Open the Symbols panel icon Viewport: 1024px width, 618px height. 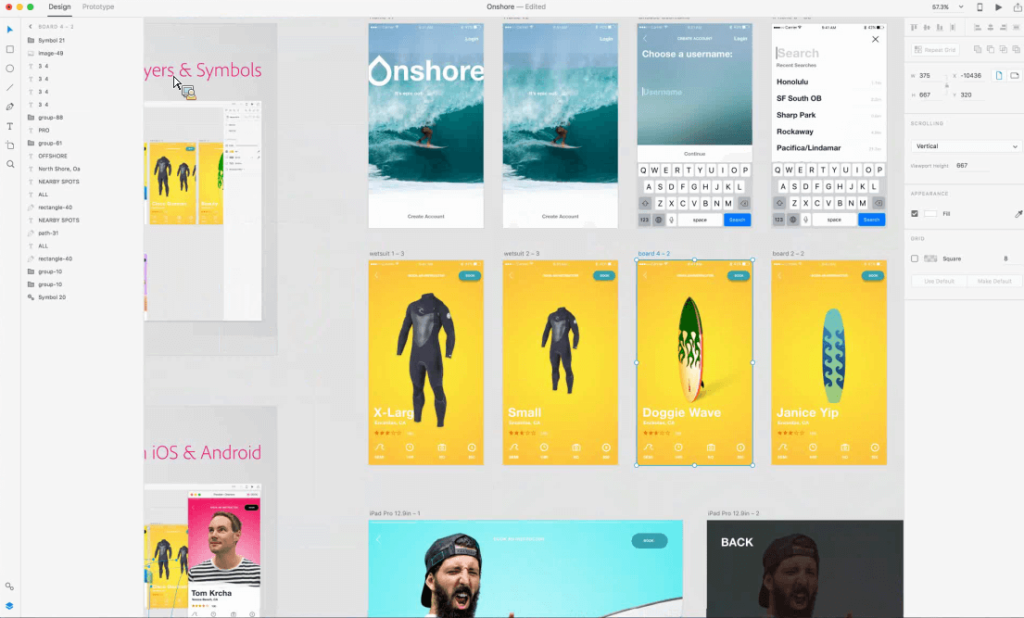tap(10, 587)
